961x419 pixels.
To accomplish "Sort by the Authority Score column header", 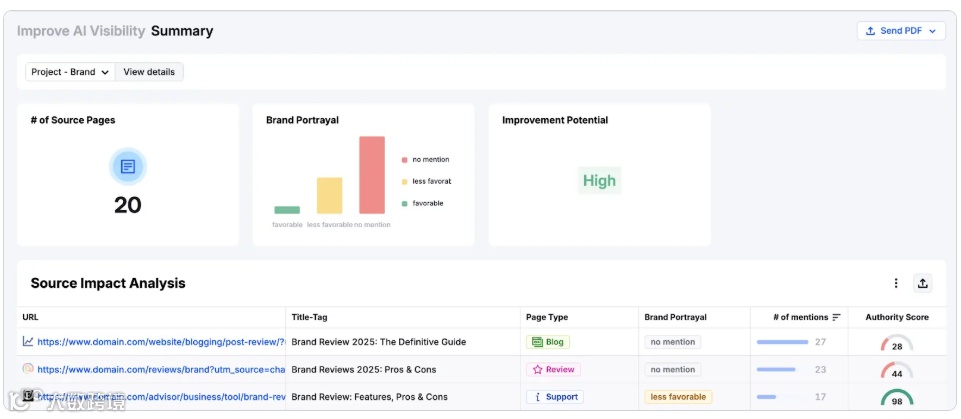I will [897, 317].
